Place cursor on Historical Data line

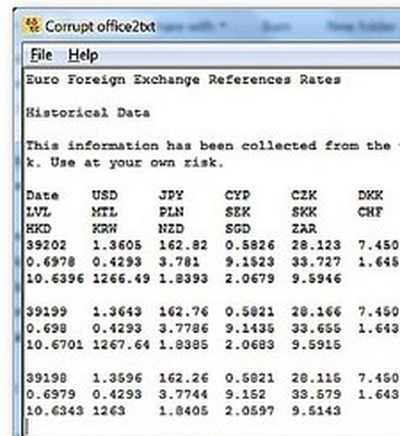pyautogui.click(x=88, y=113)
